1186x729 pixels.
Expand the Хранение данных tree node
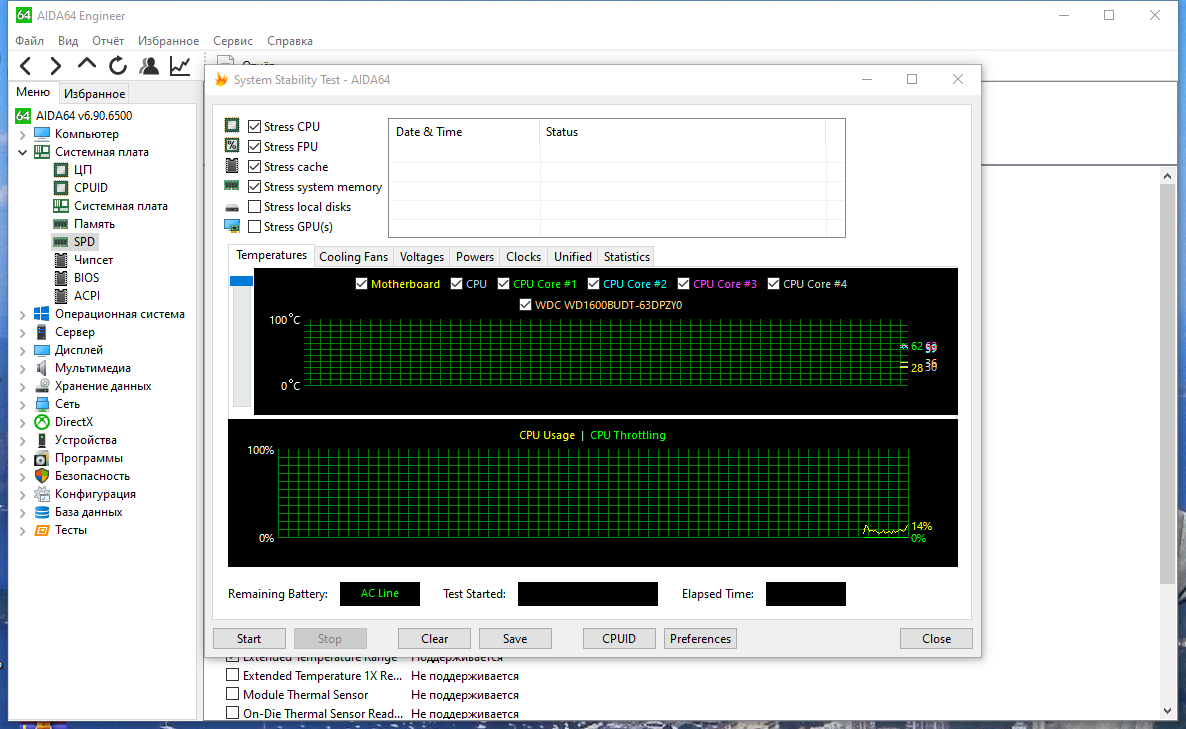point(23,386)
